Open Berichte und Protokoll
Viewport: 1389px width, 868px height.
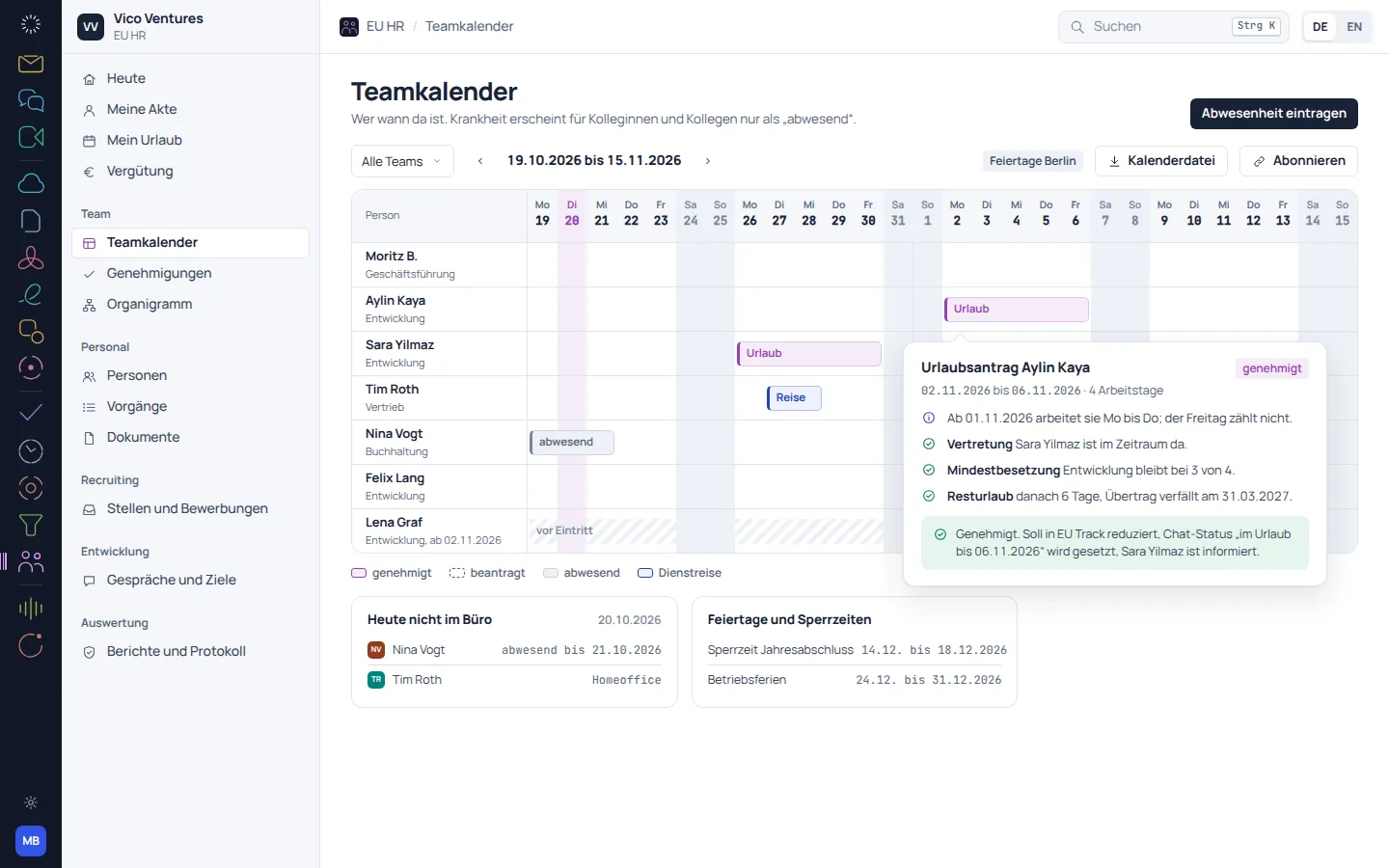tap(190, 652)
